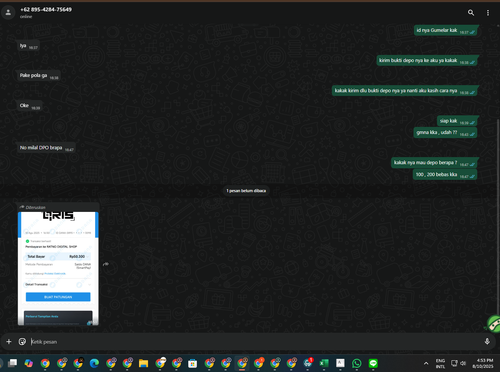Click the '1 pesan belum dibaca' unread divider
Viewport: 500px width, 372px height.
[246, 191]
